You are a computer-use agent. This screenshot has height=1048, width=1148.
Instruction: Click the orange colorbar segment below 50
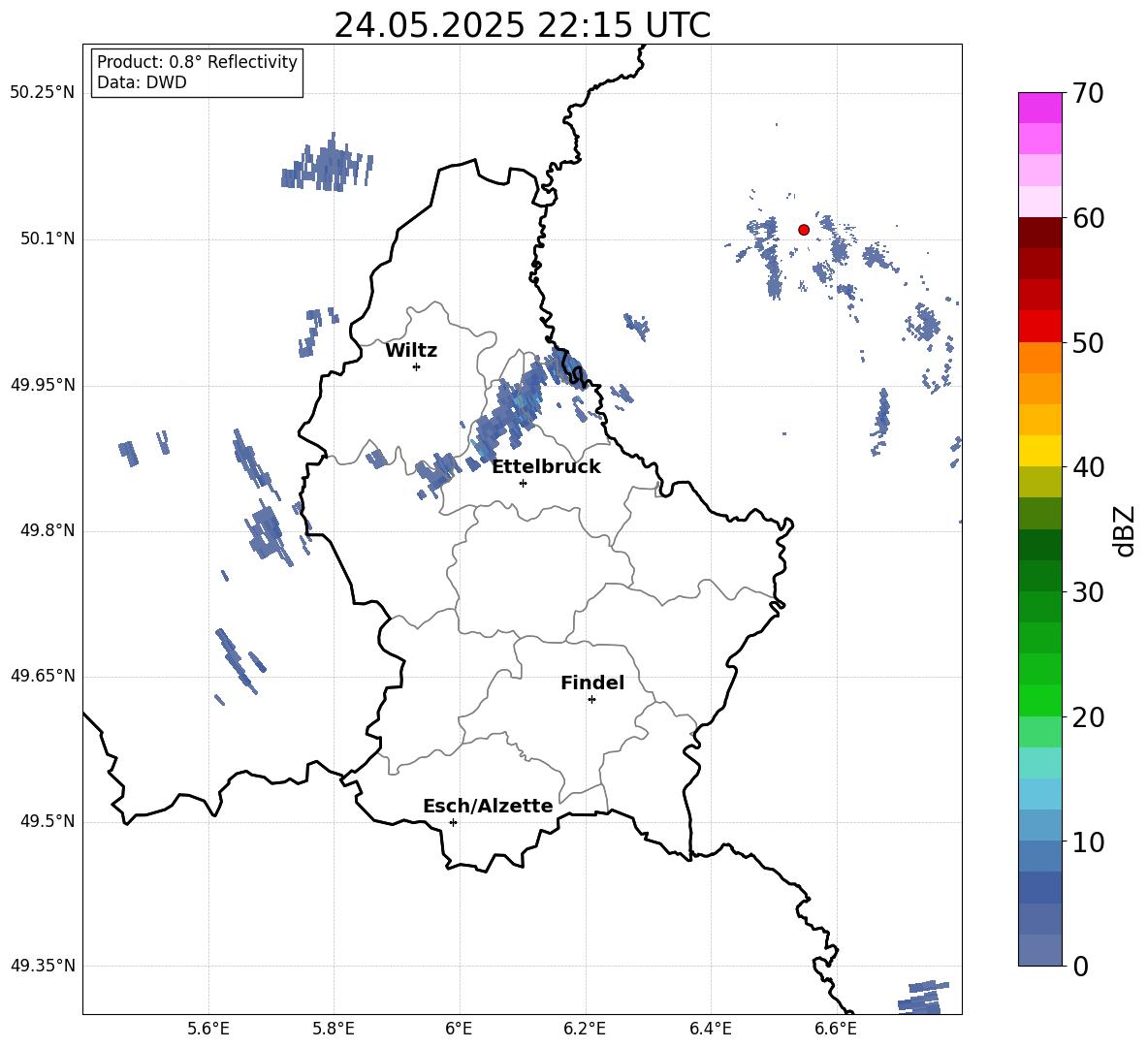click(1039, 358)
